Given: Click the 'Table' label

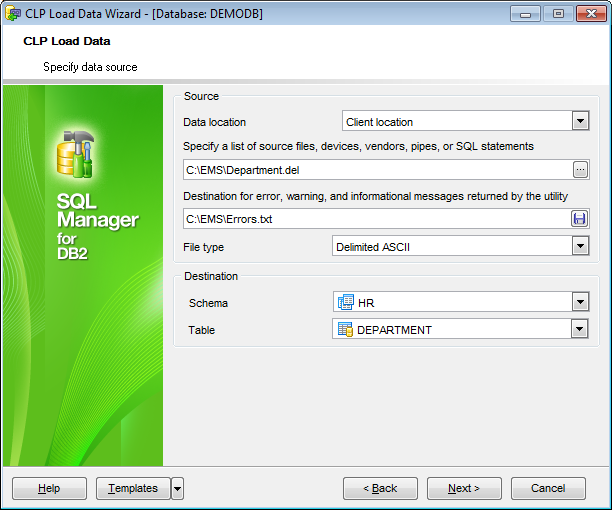Looking at the screenshot, I should click(x=201, y=330).
